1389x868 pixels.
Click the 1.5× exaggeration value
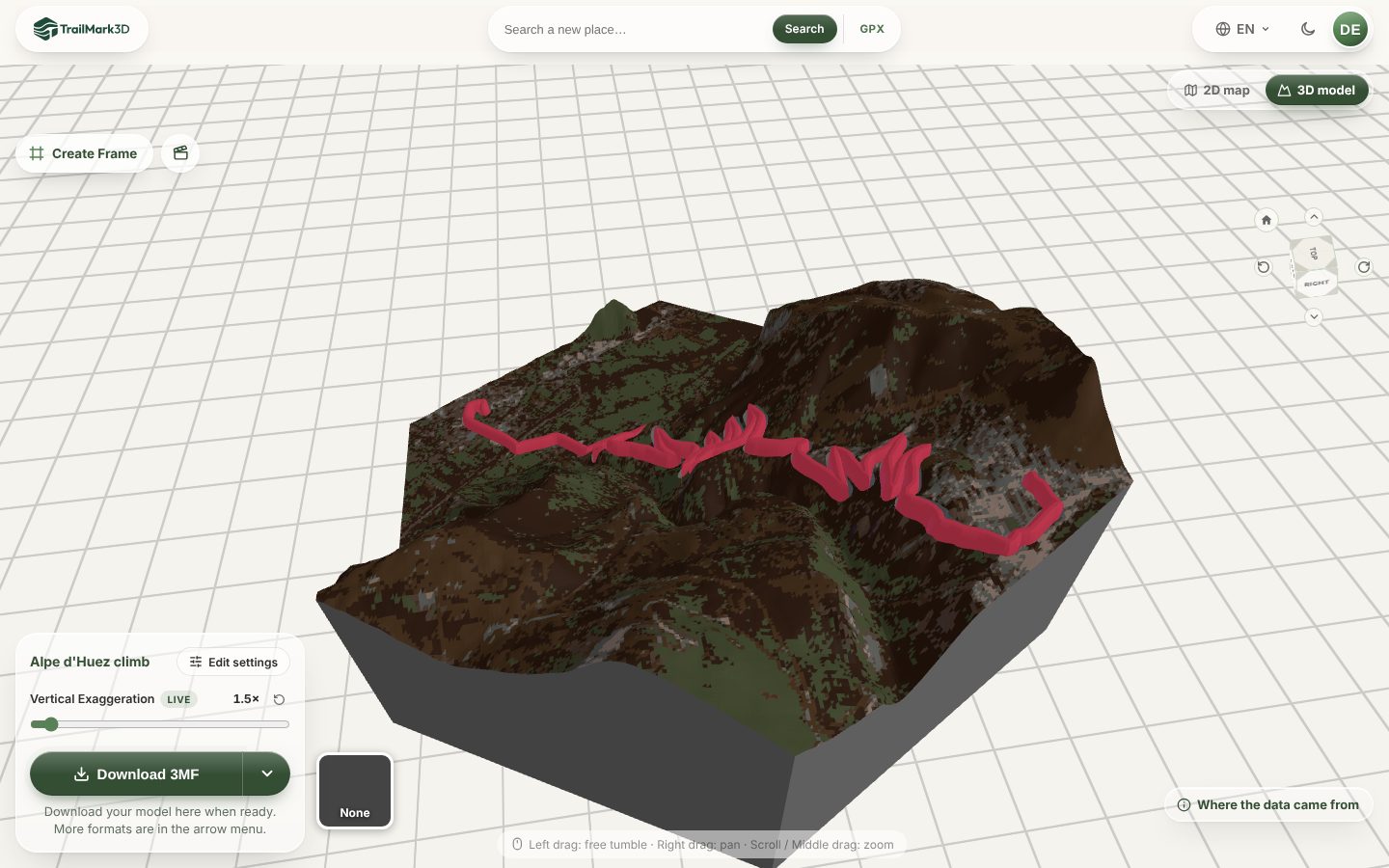point(246,699)
